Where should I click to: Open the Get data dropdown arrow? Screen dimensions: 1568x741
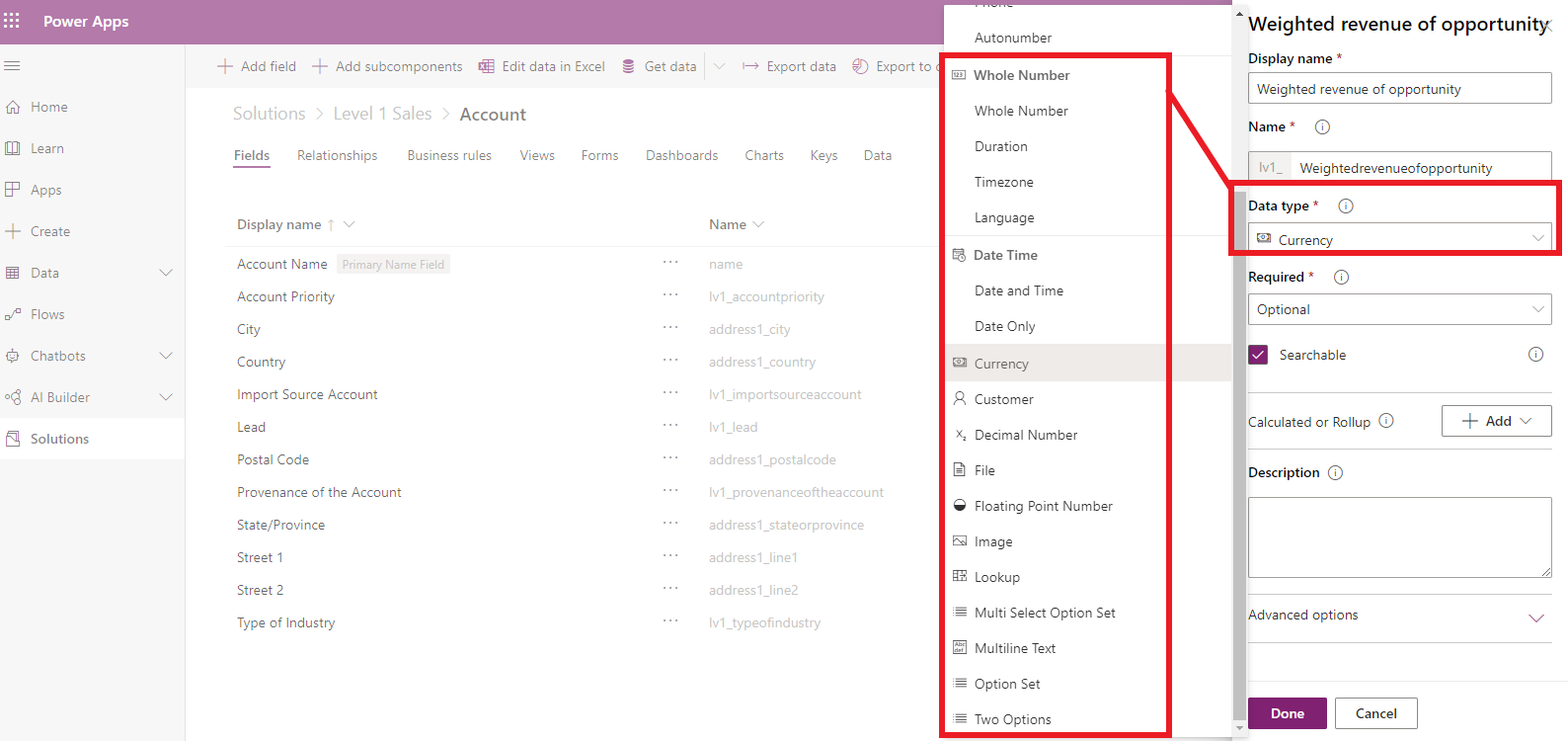720,66
